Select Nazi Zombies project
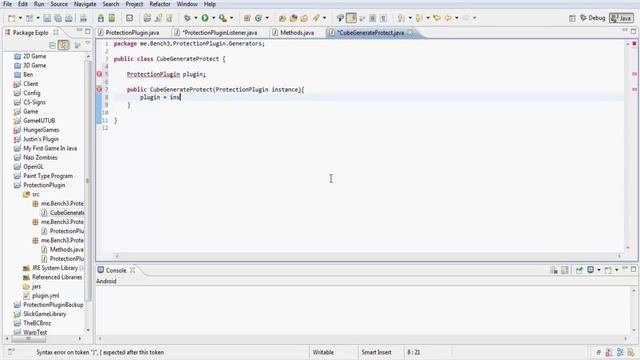This screenshot has height=360, width=640. click(40, 158)
